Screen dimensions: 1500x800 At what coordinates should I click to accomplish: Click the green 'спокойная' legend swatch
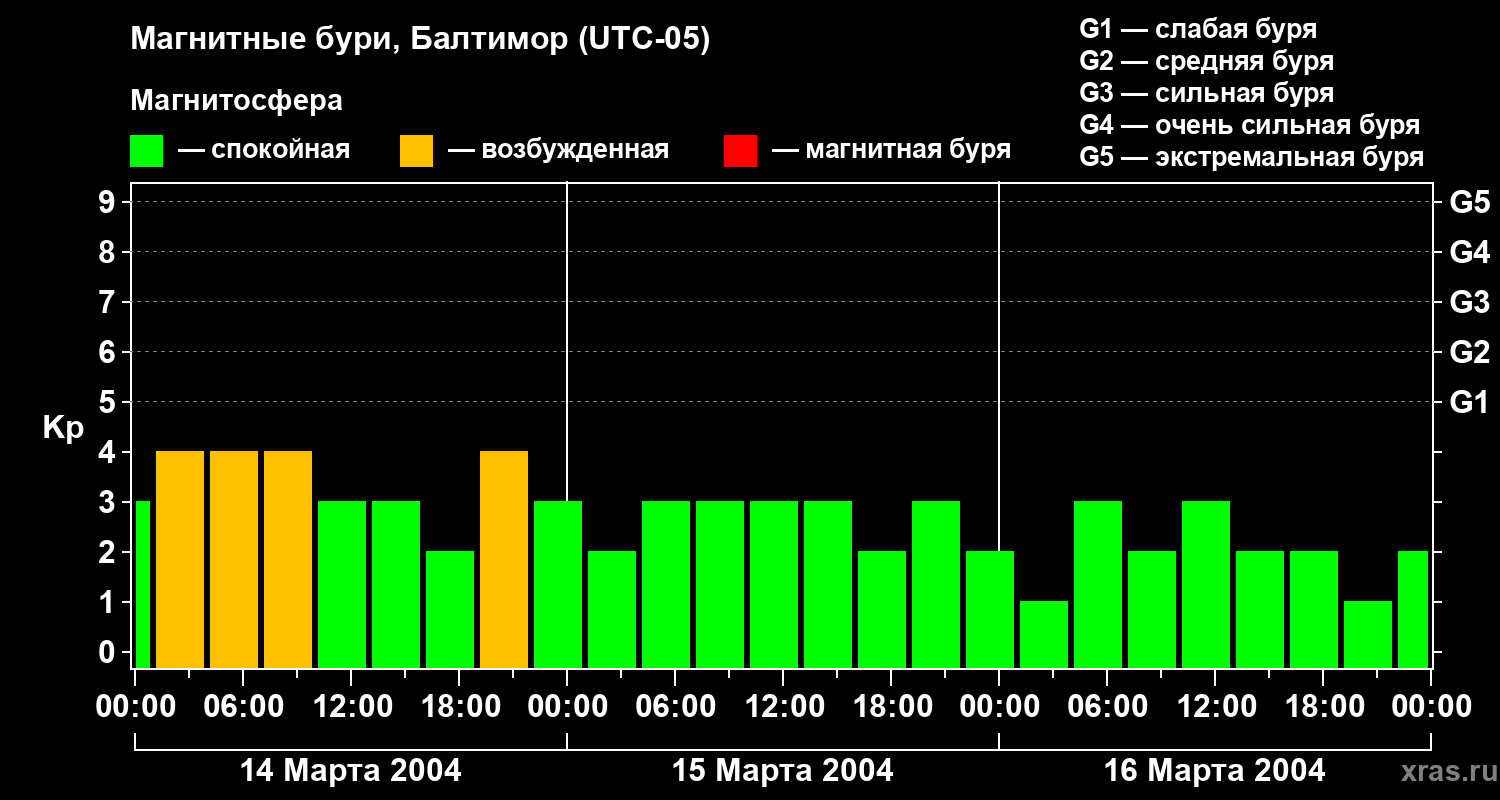(x=146, y=151)
